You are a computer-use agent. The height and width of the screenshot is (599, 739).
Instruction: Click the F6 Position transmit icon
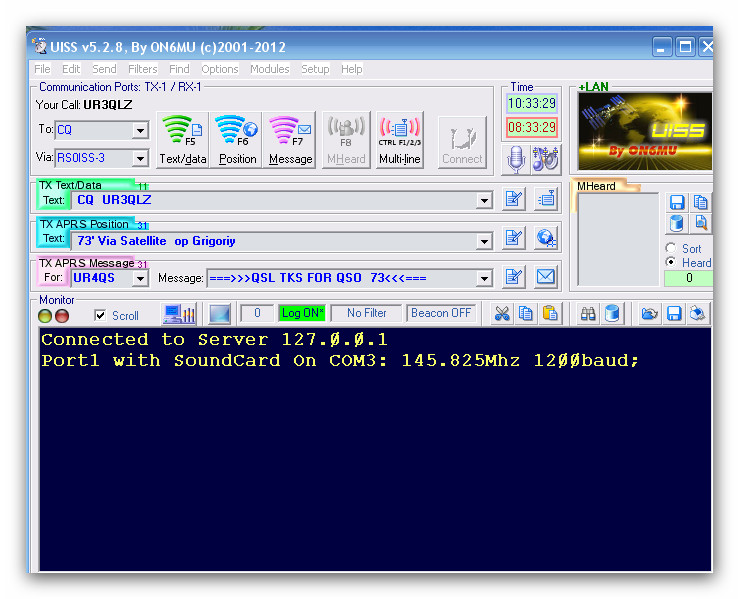238,139
